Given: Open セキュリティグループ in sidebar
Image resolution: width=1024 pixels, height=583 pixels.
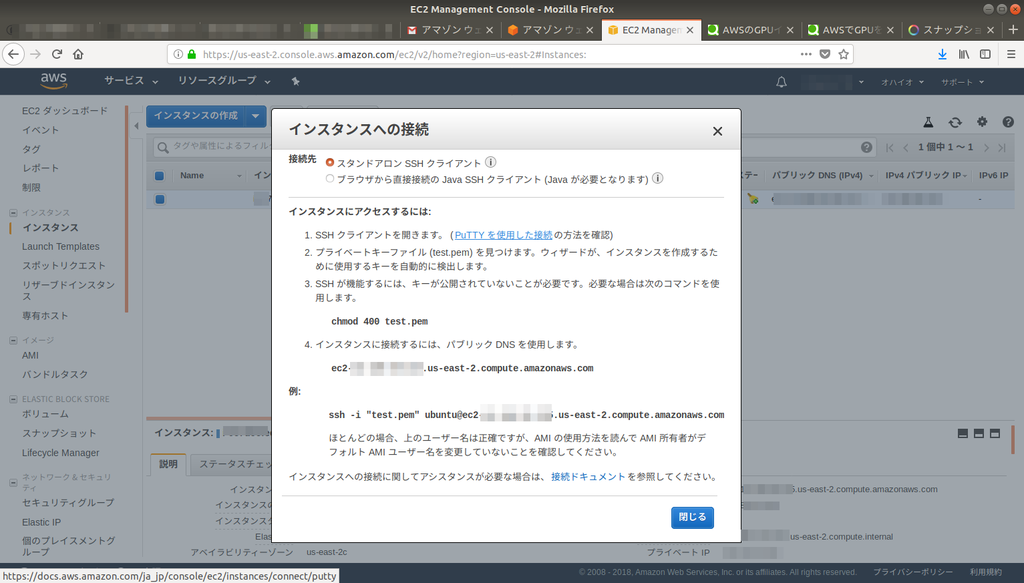Looking at the screenshot, I should click(x=68, y=503).
